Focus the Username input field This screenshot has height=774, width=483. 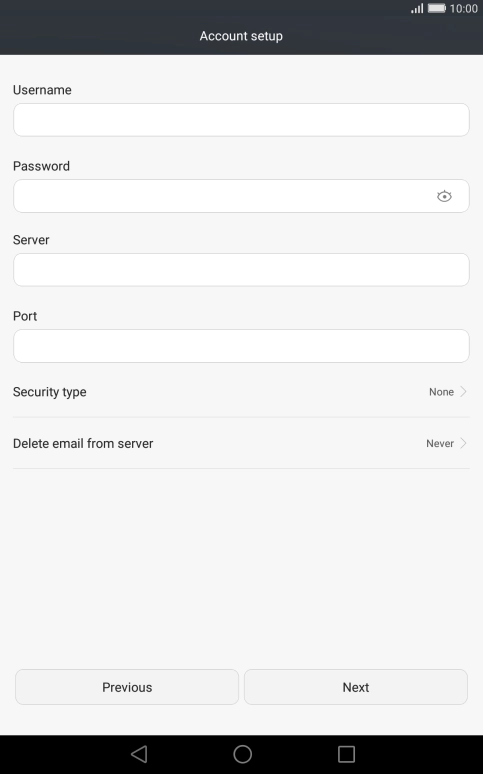(x=241, y=120)
